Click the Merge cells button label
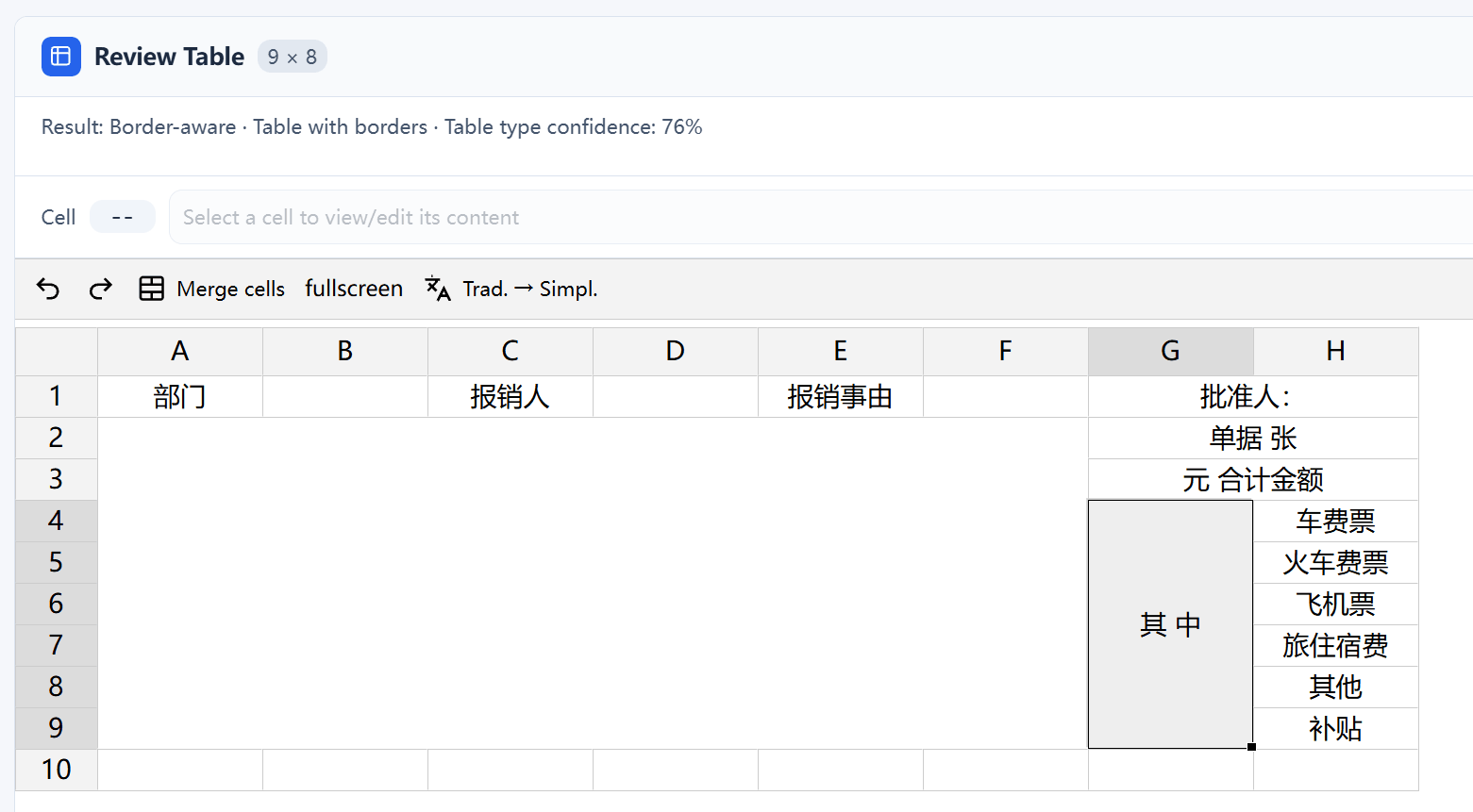 230,289
